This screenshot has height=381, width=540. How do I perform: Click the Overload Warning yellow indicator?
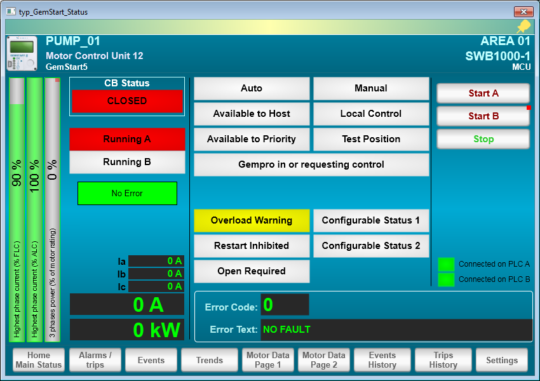(252, 220)
